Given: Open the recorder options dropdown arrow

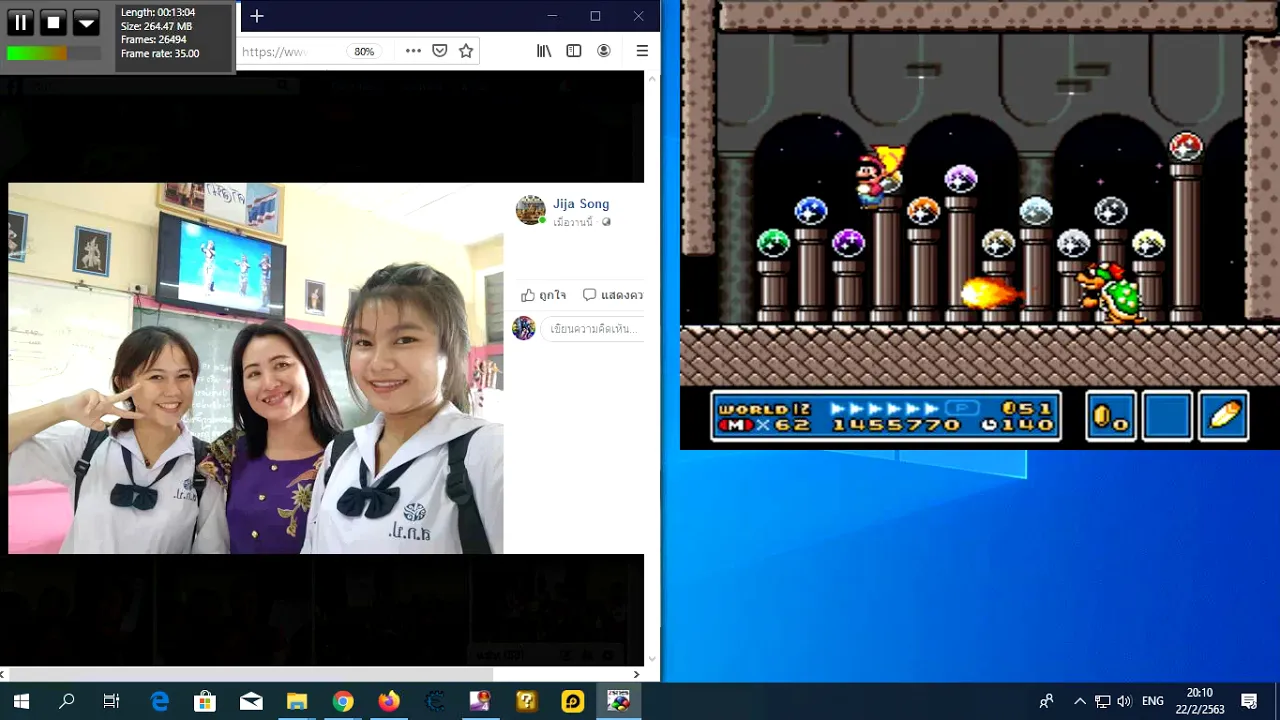Looking at the screenshot, I should [86, 22].
